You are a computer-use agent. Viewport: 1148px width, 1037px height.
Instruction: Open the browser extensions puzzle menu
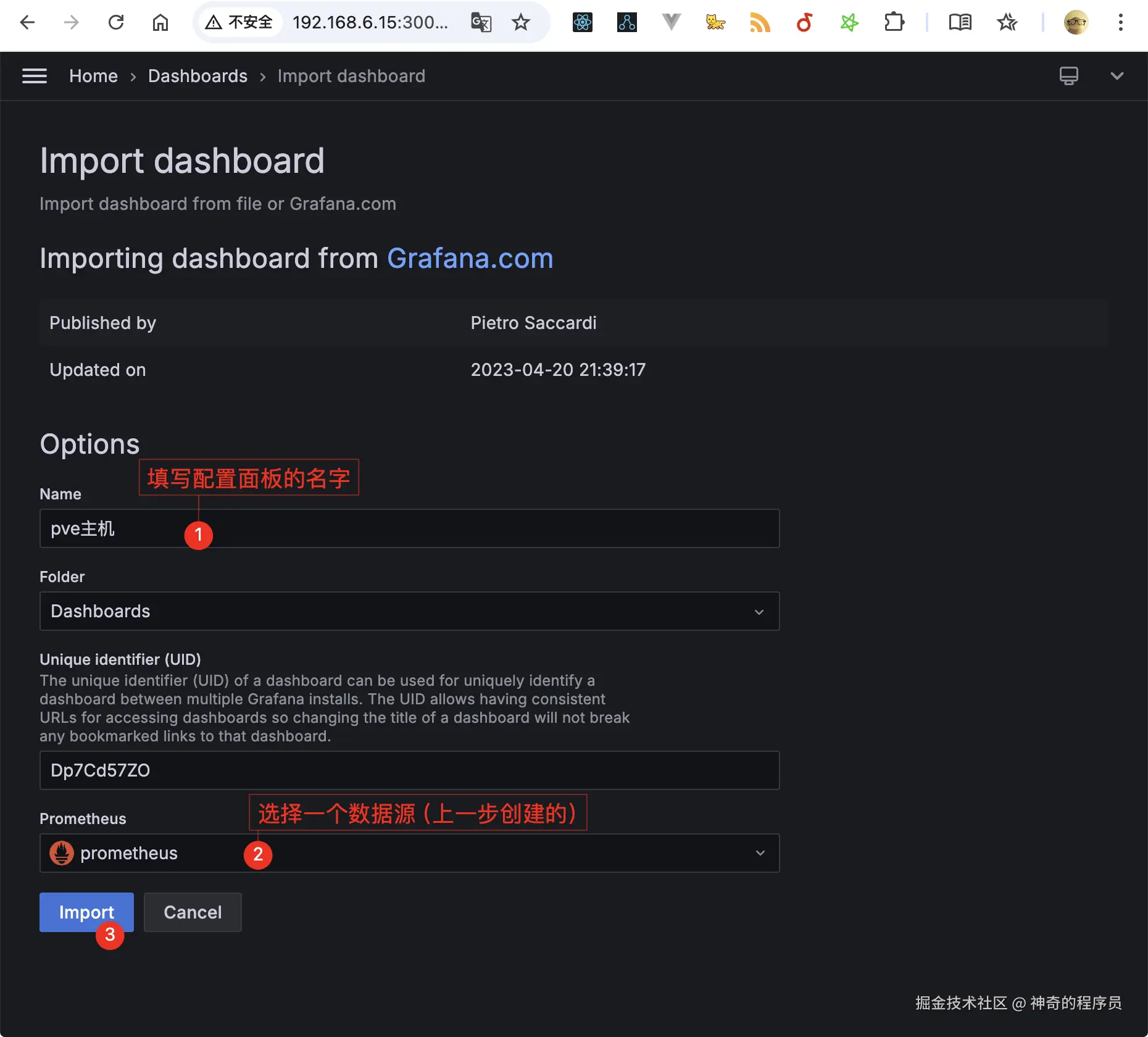pos(894,23)
